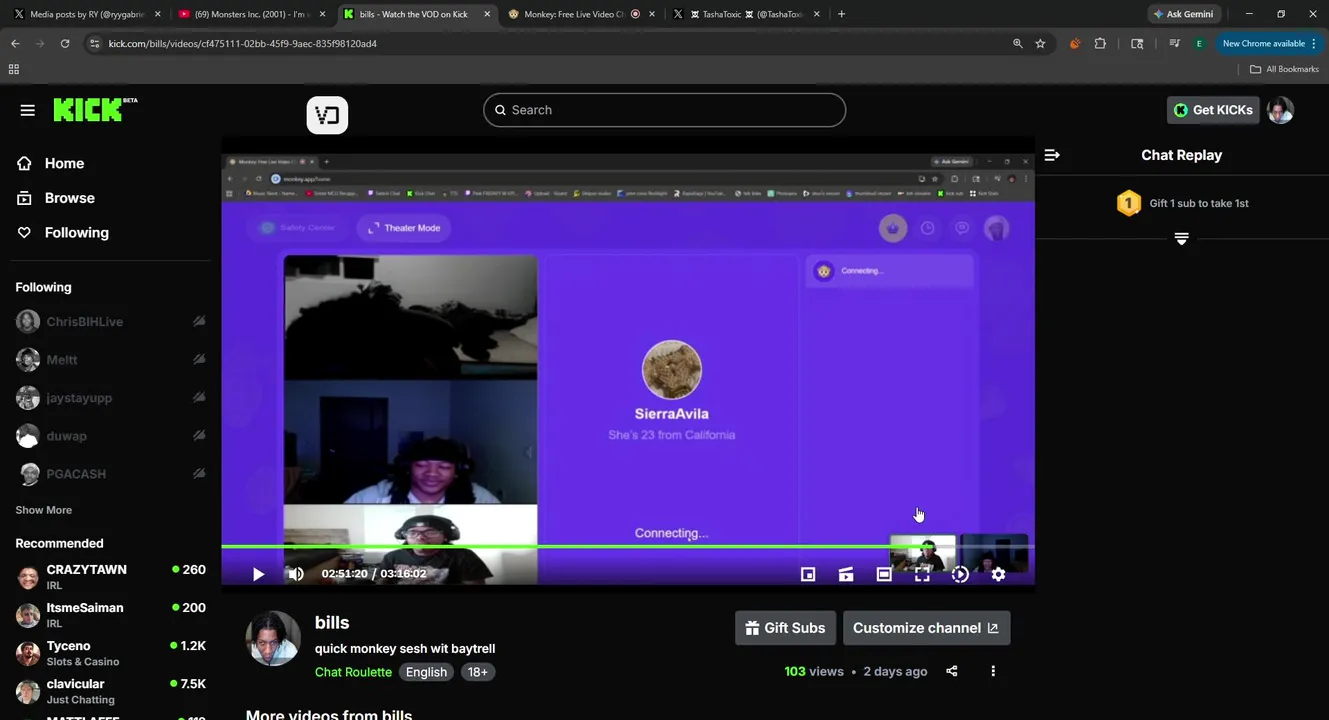This screenshot has width=1329, height=720.
Task: Click New Chrome available update button
Action: coord(1269,43)
